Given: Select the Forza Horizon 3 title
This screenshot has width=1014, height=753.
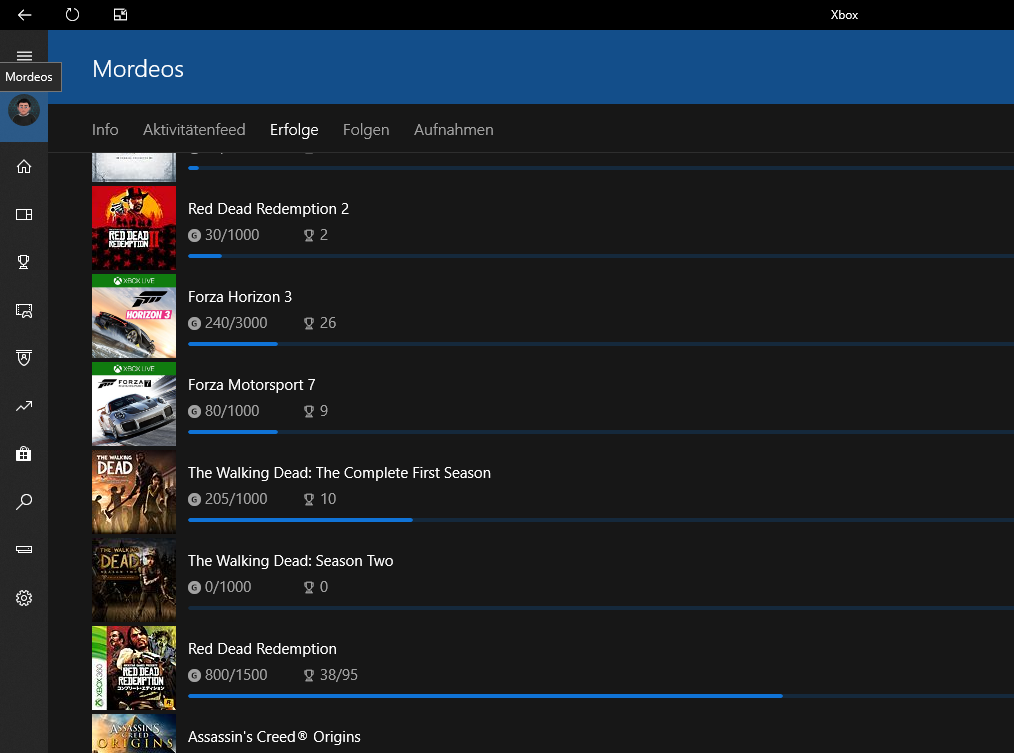Looking at the screenshot, I should click(x=240, y=297).
